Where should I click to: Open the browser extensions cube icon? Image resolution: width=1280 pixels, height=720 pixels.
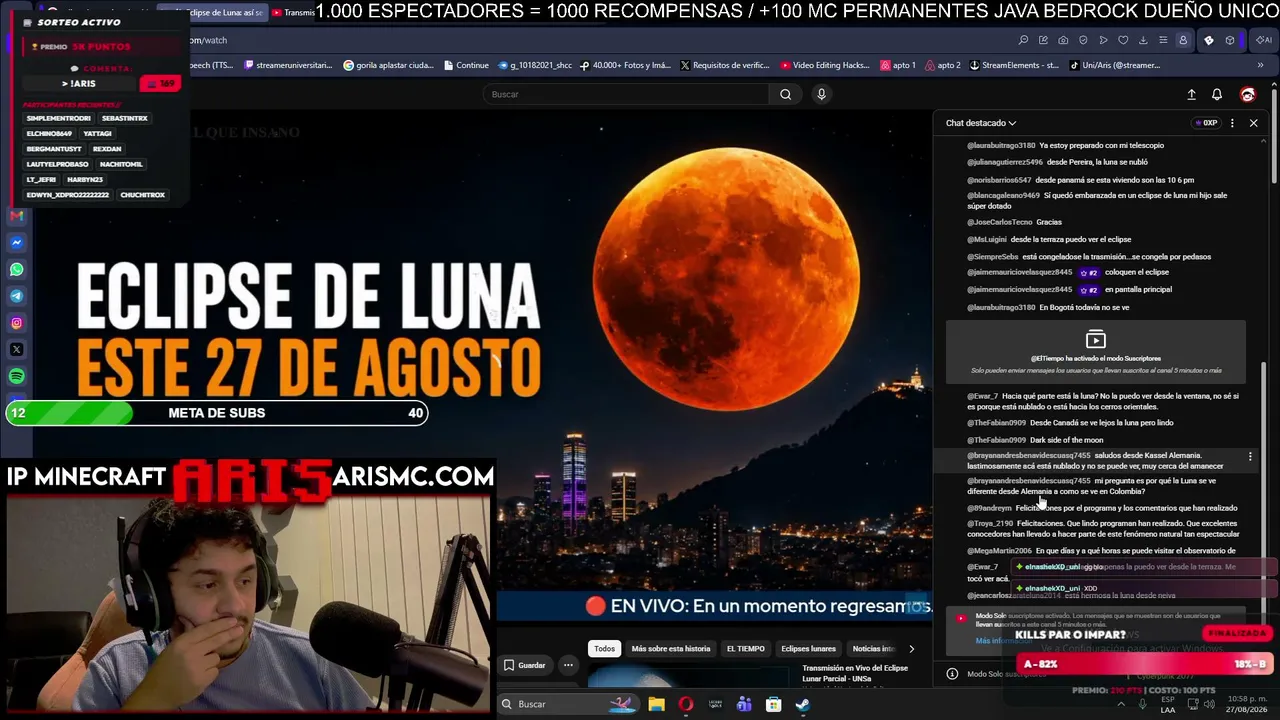1229,40
